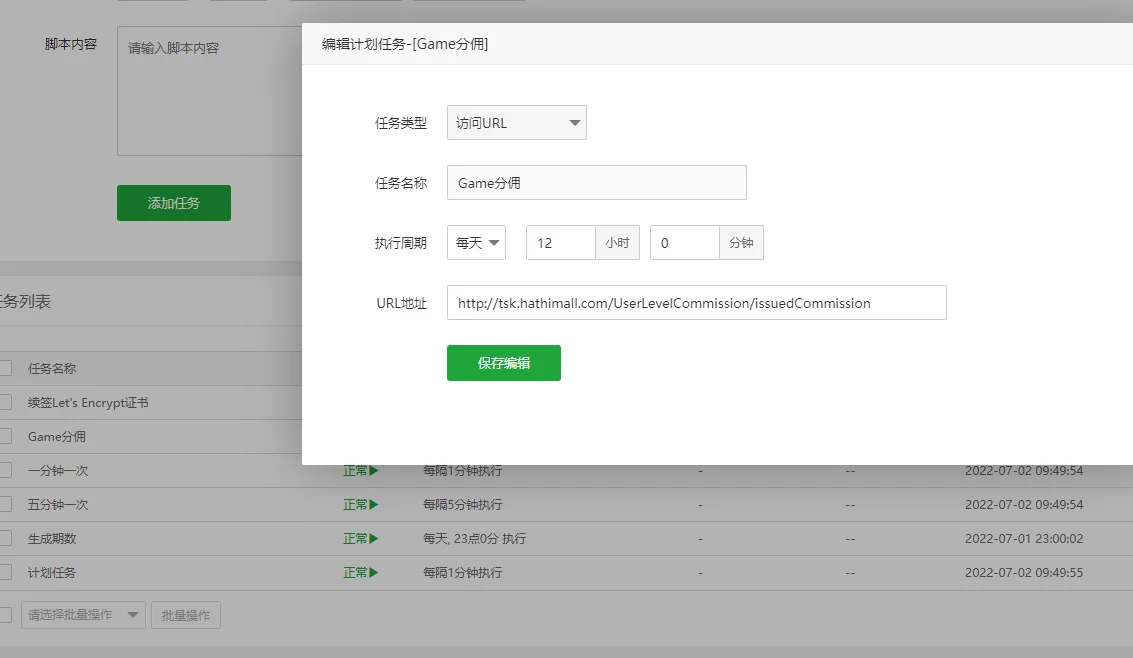Select the Game分佣 task name in list
The height and width of the screenshot is (658, 1133).
(56, 436)
